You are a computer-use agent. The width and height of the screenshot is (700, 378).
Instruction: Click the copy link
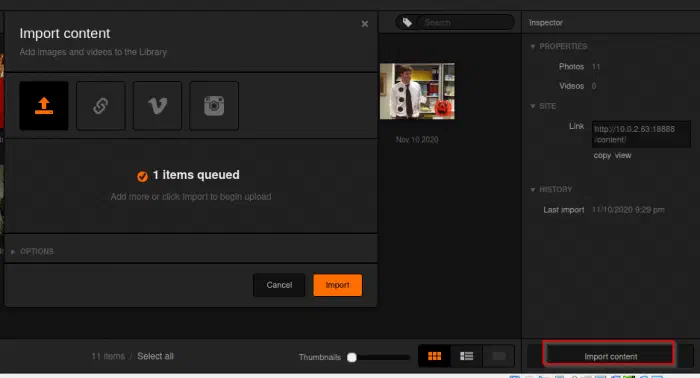coord(602,155)
